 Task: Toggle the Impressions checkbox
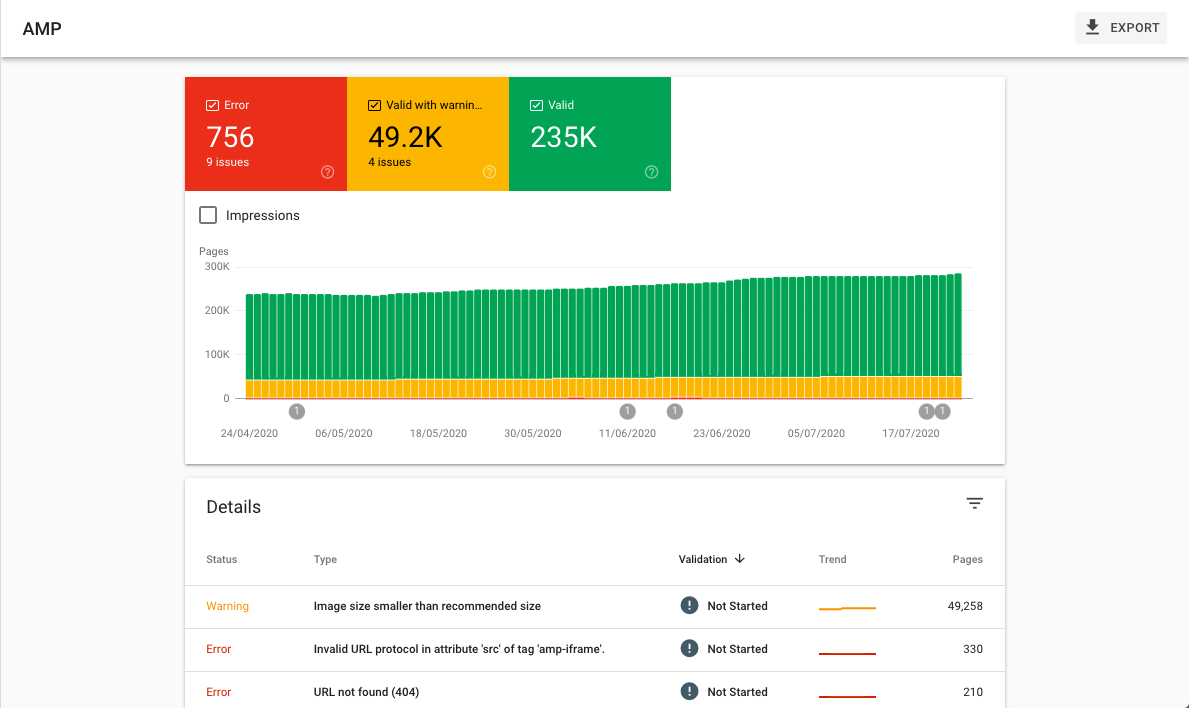207,214
